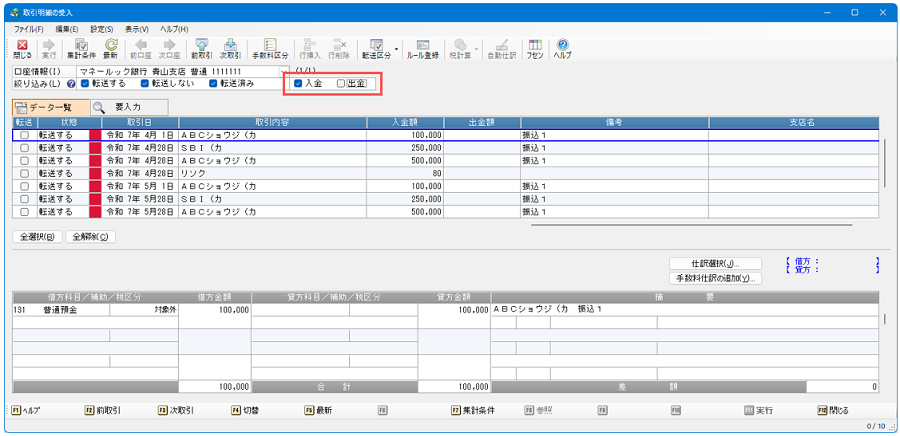Click the 税計算 toolbar icon
This screenshot has height=436, width=900.
tap(460, 49)
